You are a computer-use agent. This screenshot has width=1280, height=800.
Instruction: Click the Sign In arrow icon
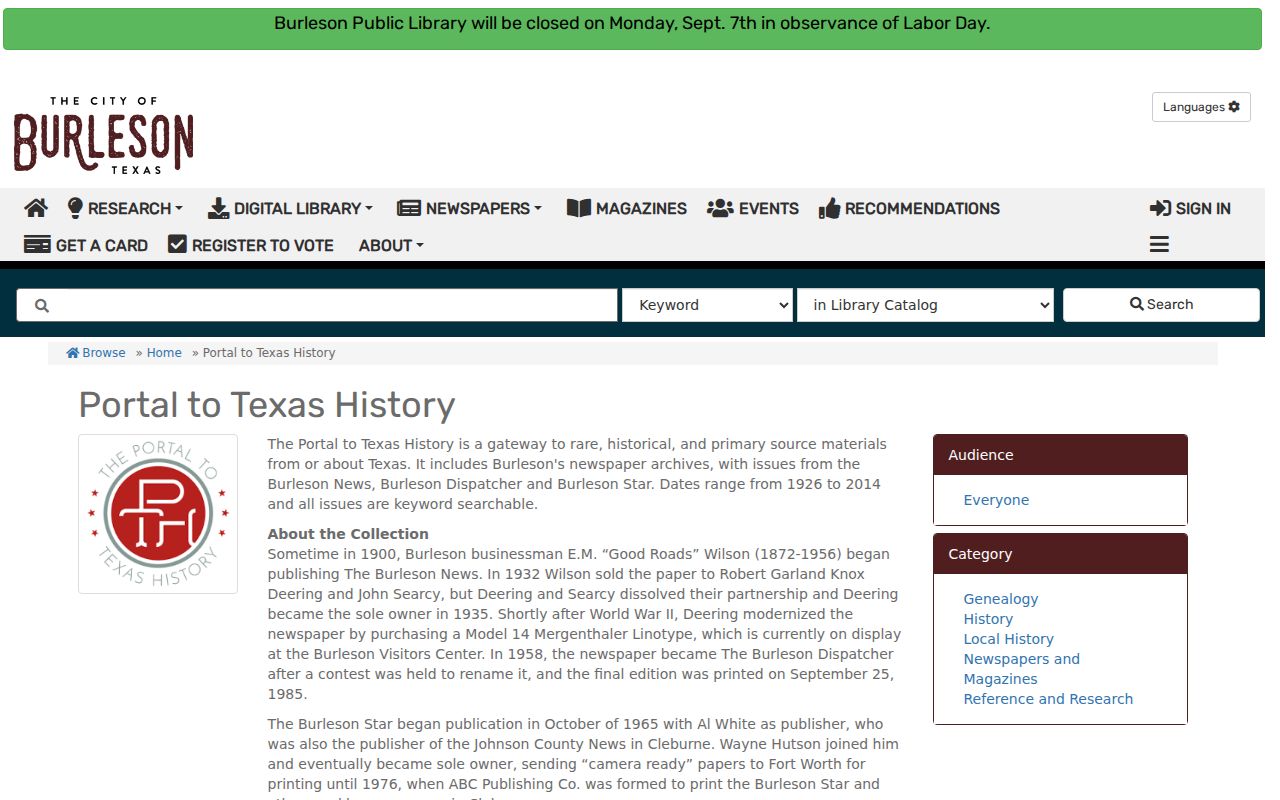point(1160,208)
